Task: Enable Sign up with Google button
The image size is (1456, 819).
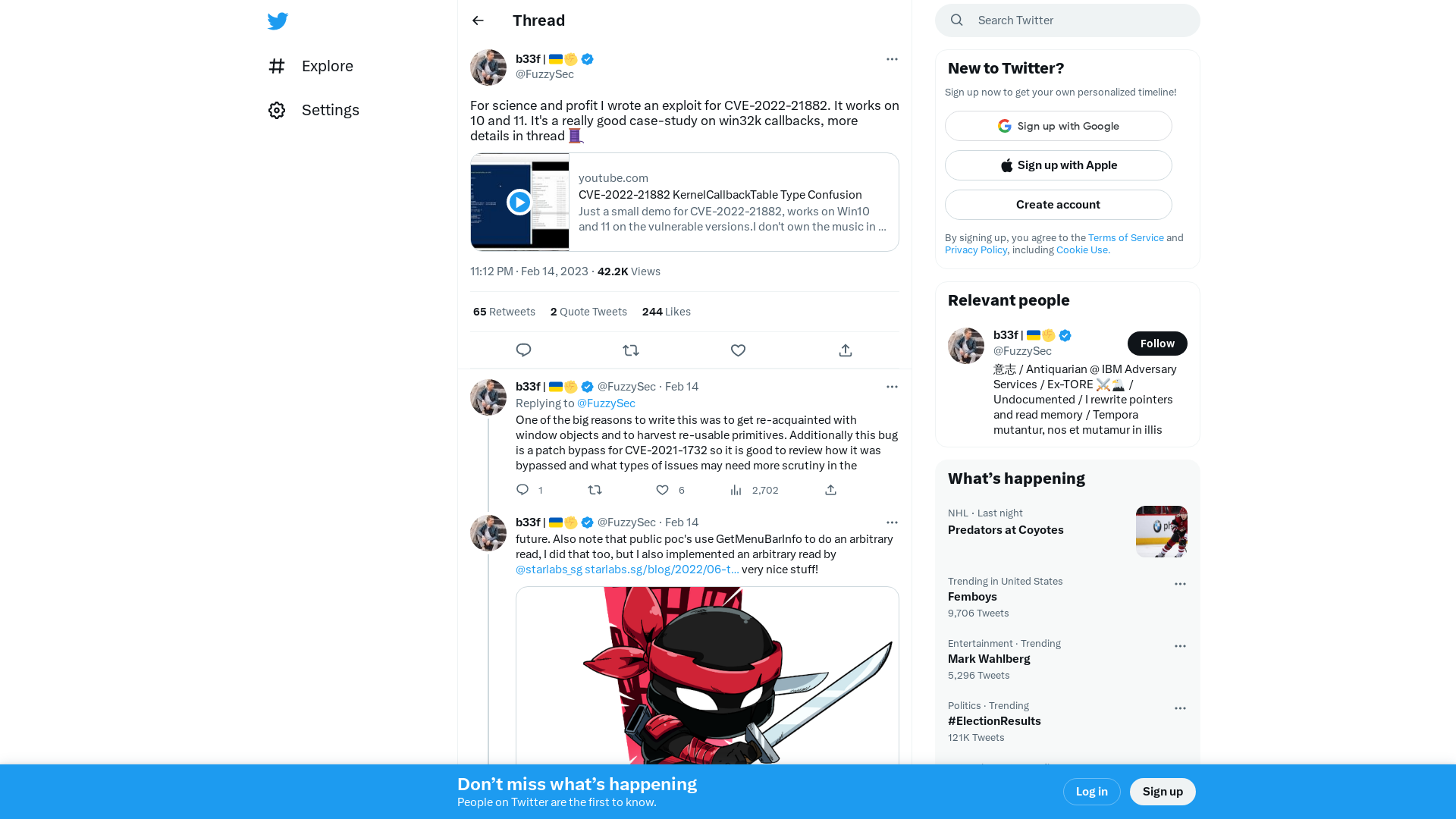Action: [1058, 125]
